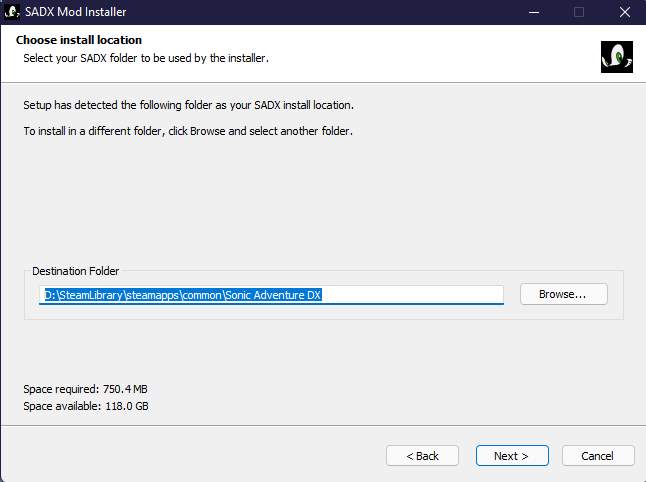Image resolution: width=646 pixels, height=482 pixels.
Task: Click the SADX Mod Installer title bar icon
Action: (x=13, y=12)
